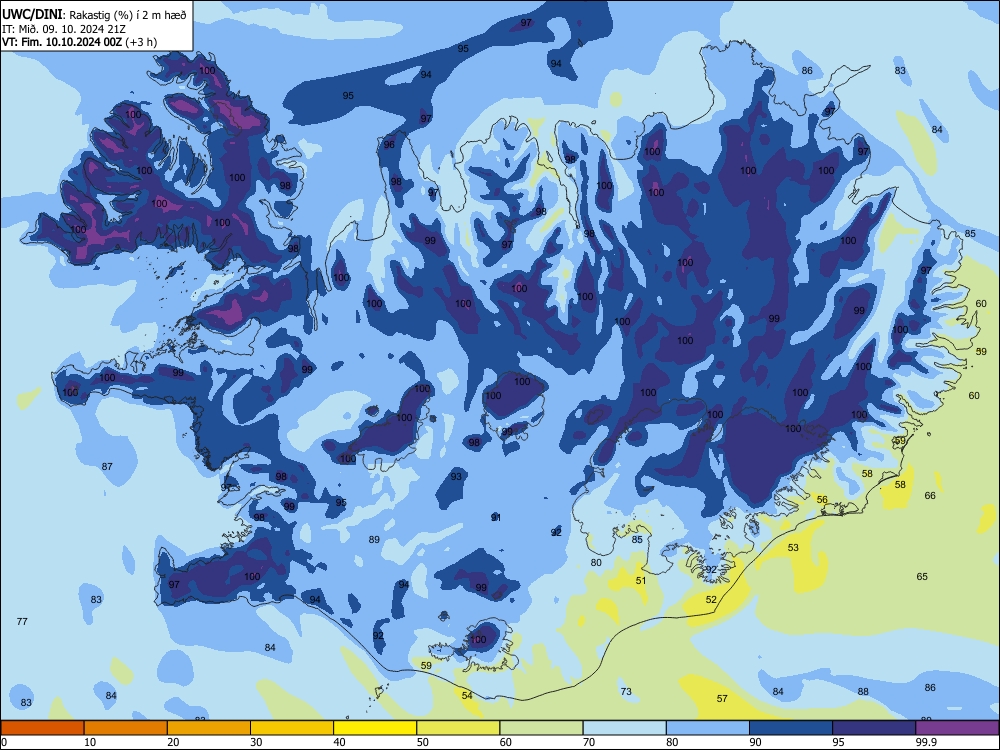Select the 10–20 orange legend swatch
The image size is (1000, 750).
(126, 728)
